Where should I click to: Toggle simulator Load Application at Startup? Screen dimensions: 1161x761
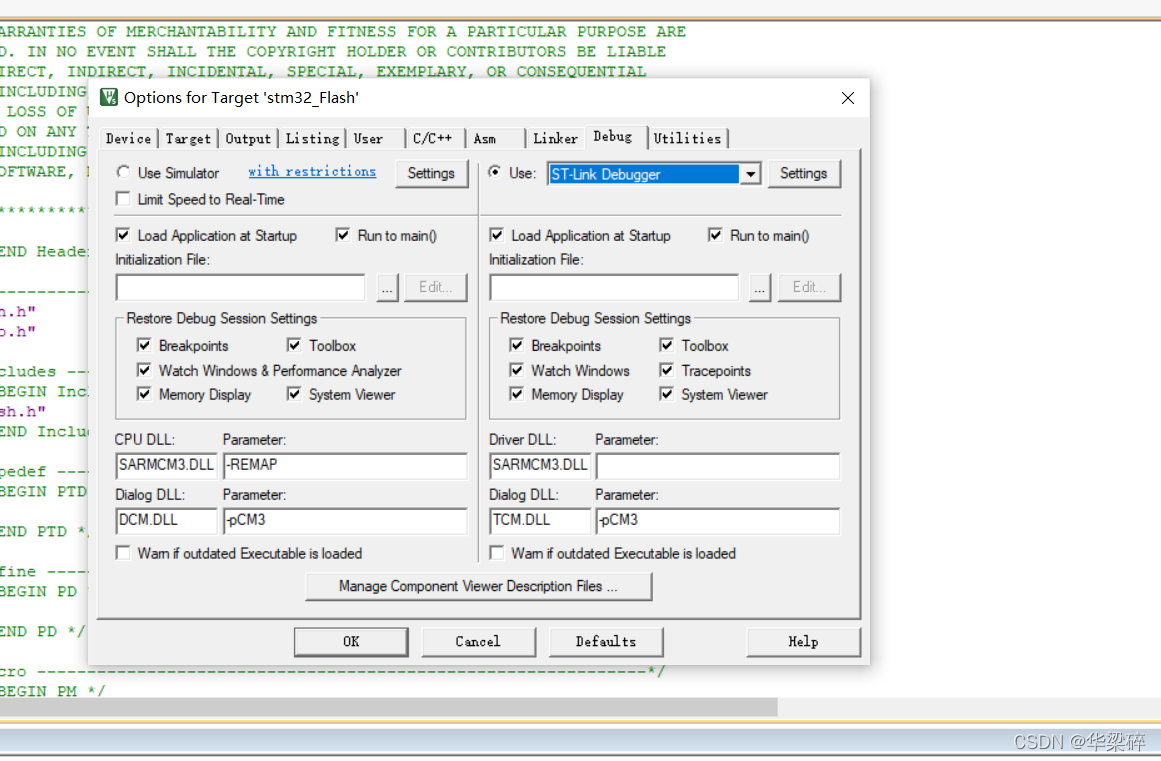(123, 235)
